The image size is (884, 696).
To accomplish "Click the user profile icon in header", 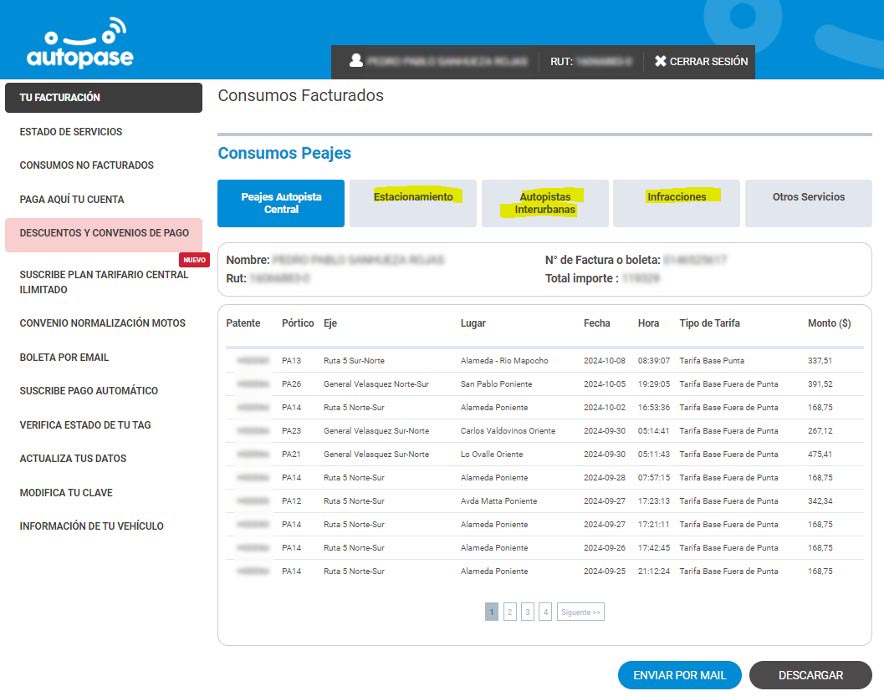I will coord(355,61).
